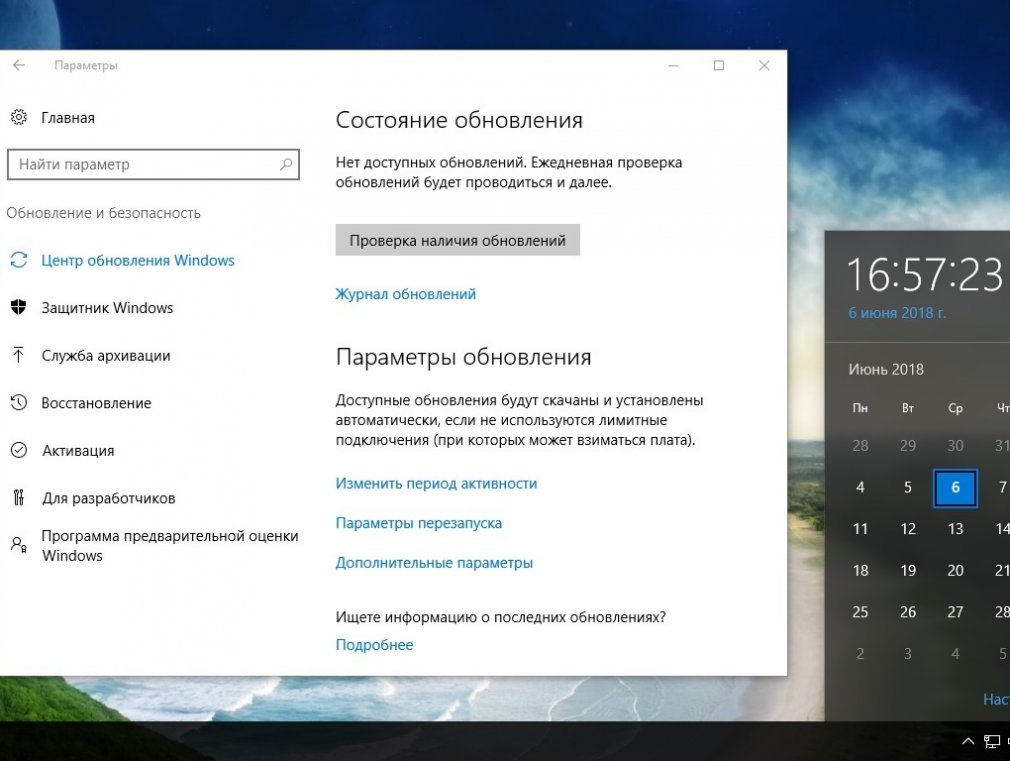Open the Дополнительные параметры link

[x=434, y=563]
